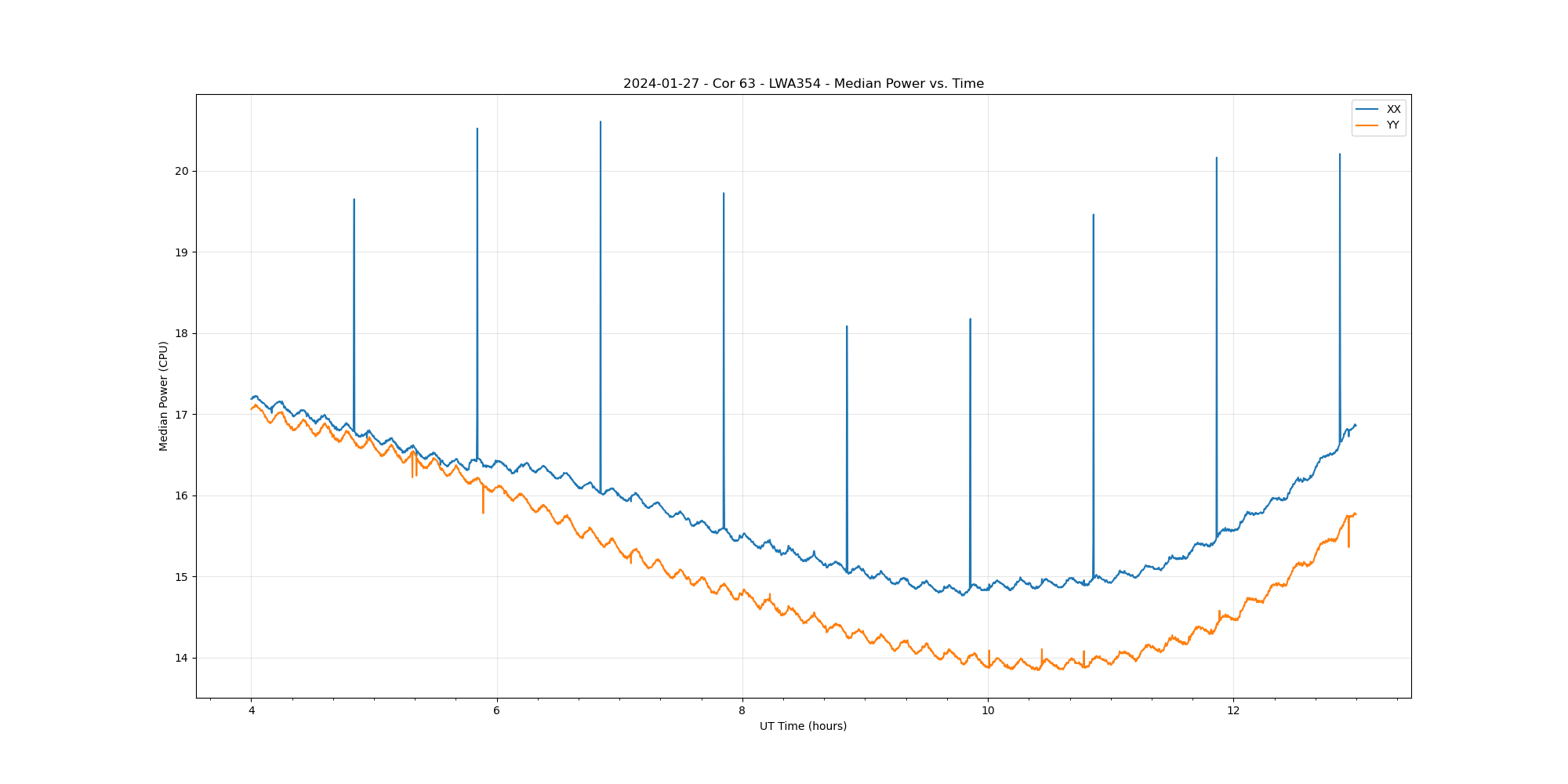Image resolution: width=1568 pixels, height=784 pixels.
Task: Click the 'Median Power (CPU)' y-axis label
Action: click(164, 396)
